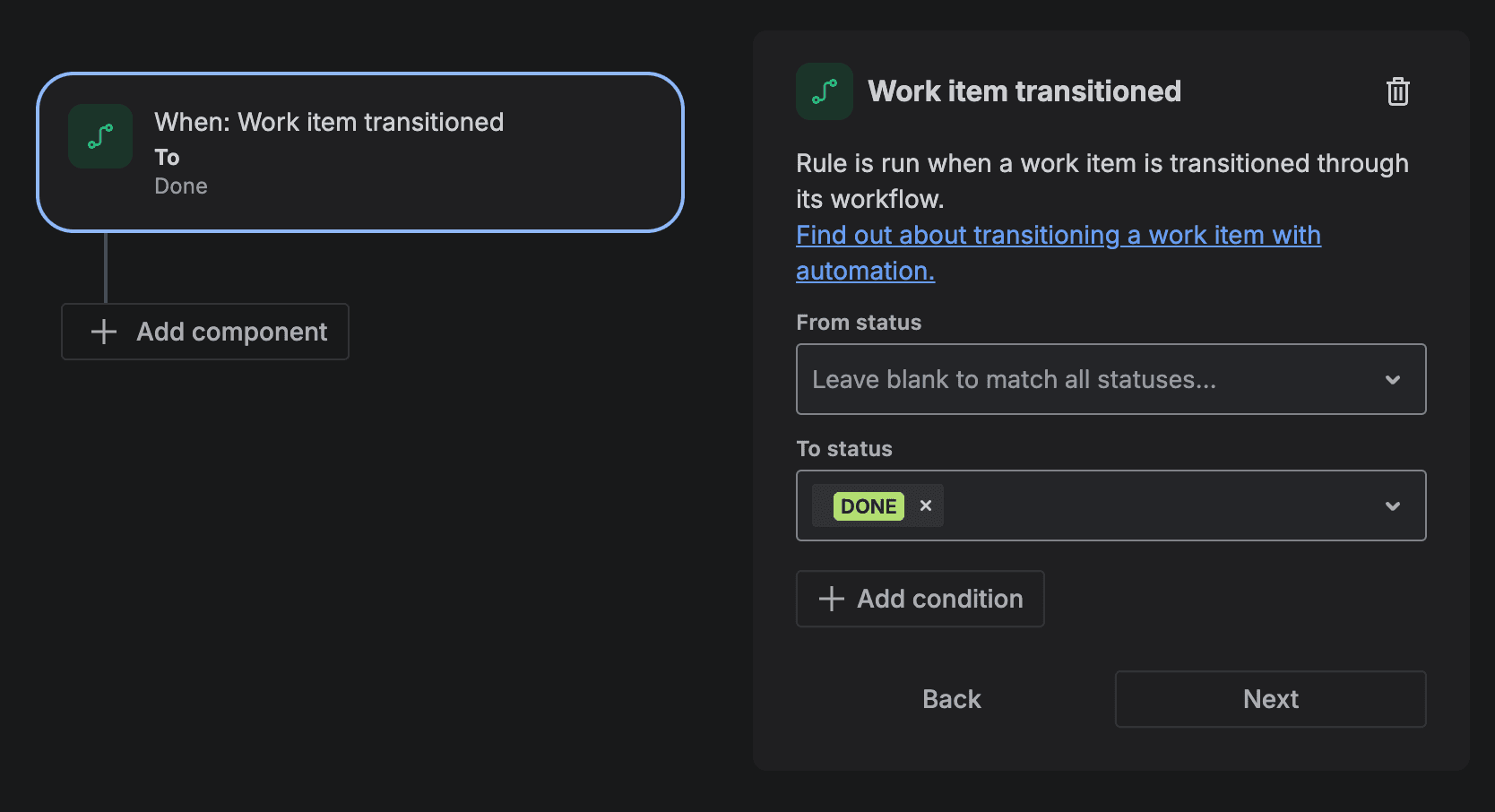This screenshot has height=812, width=1495.
Task: Click the plus icon next to Add condition
Action: coord(830,599)
